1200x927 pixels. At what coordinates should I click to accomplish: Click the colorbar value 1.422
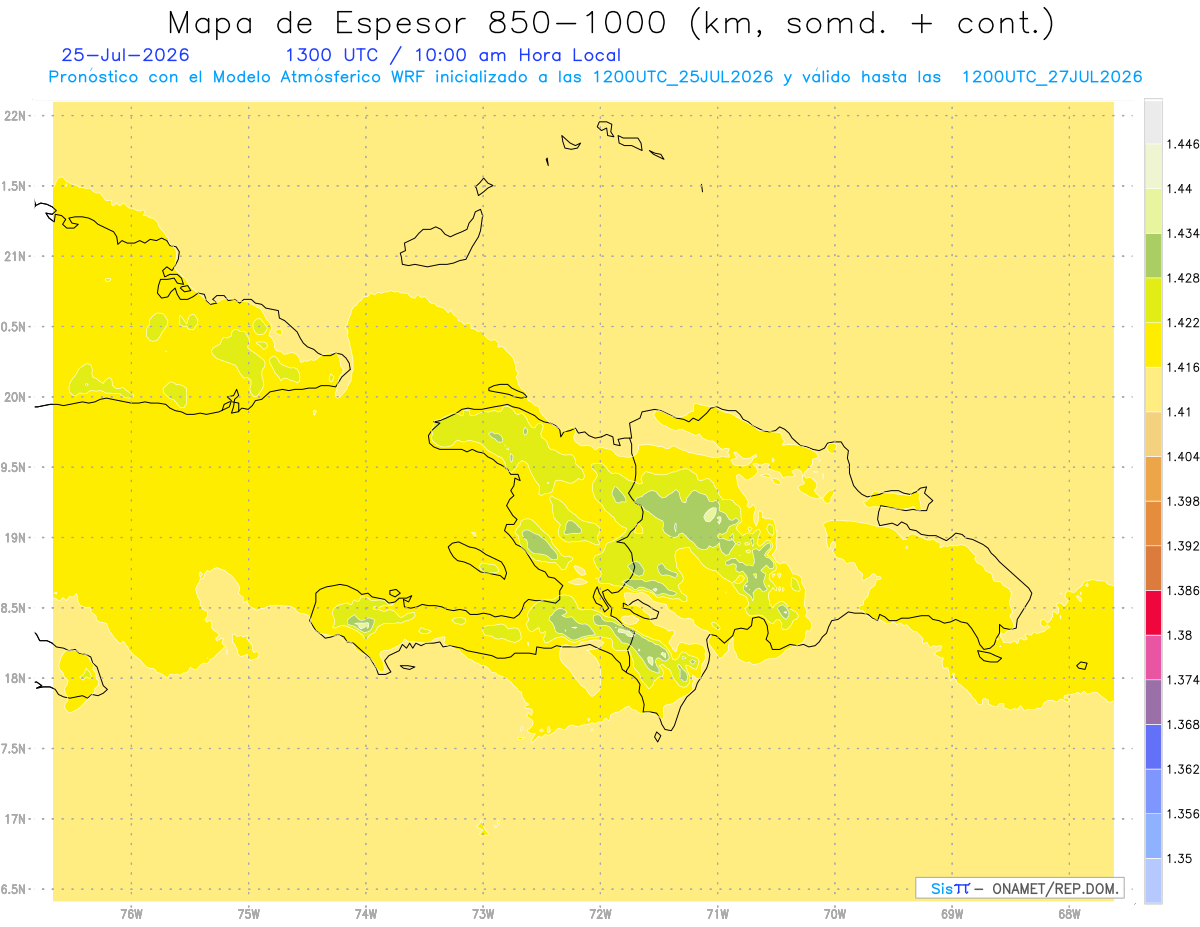pos(1183,322)
